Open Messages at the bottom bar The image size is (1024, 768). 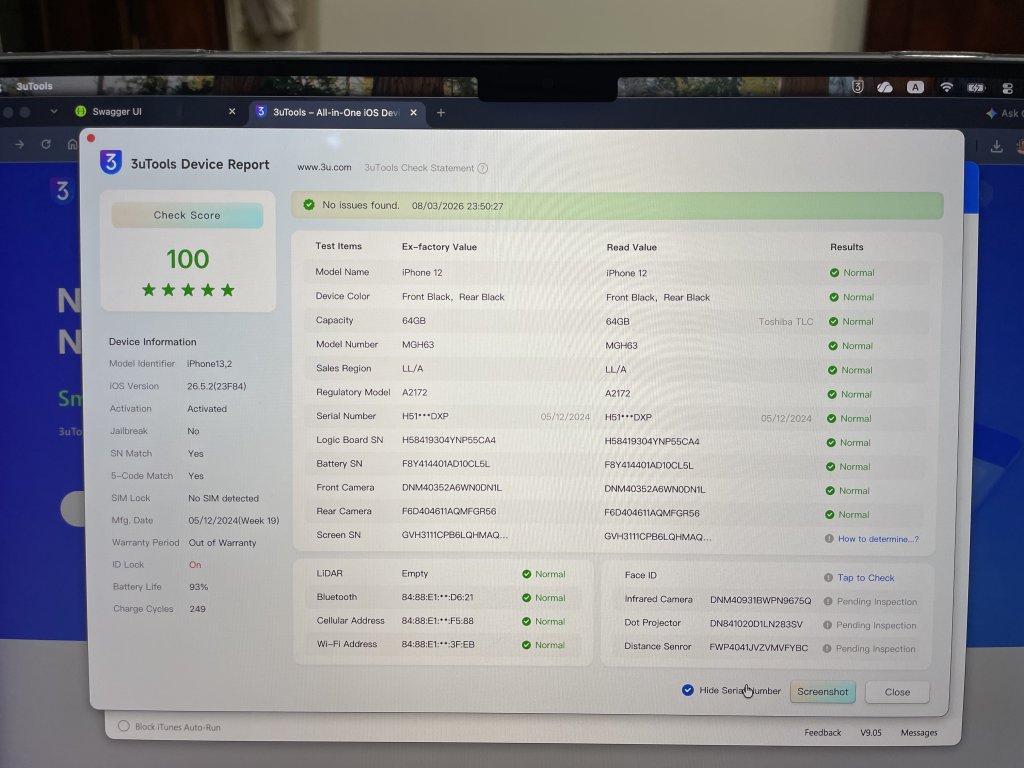click(919, 733)
